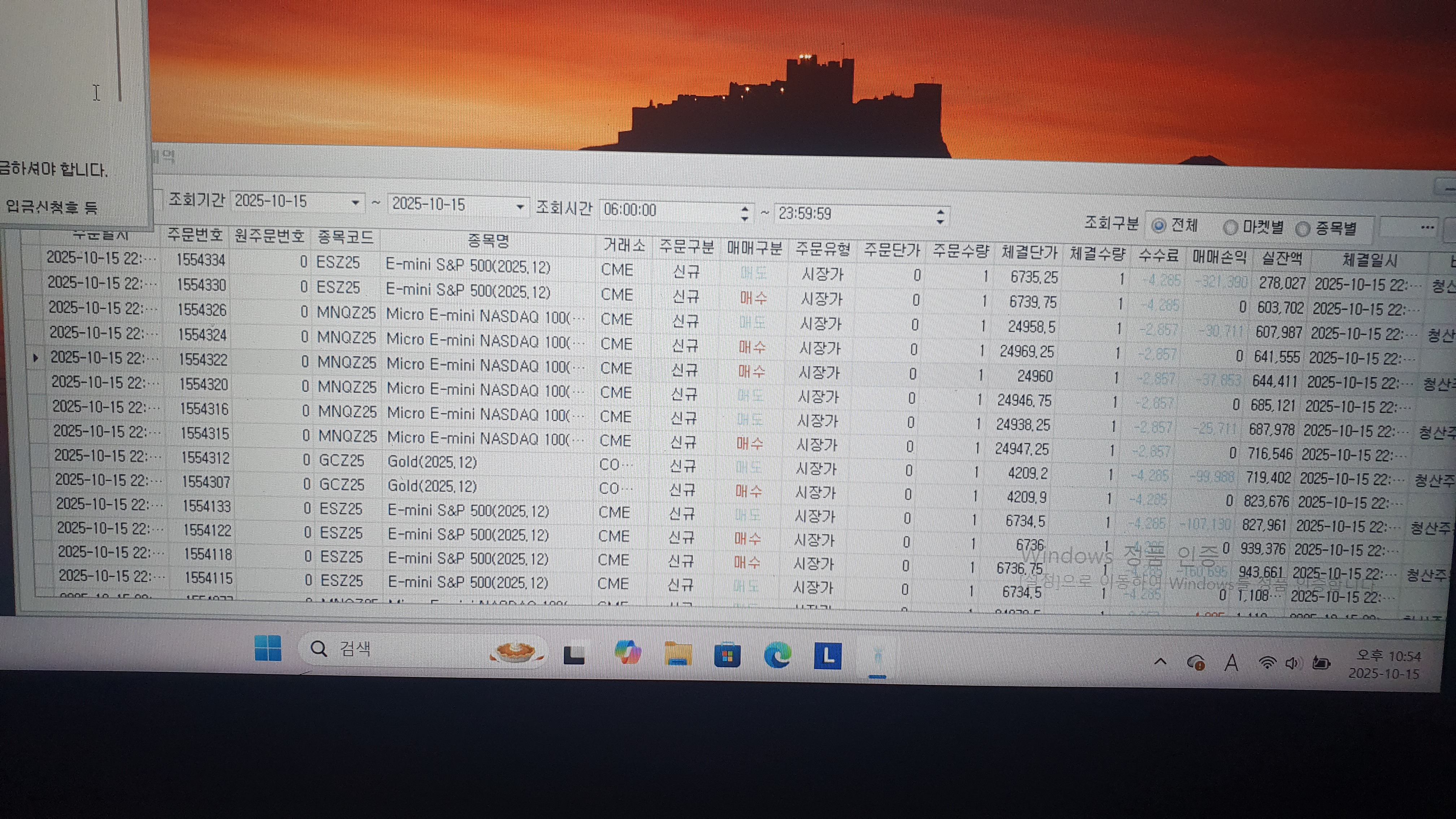Image resolution: width=1456 pixels, height=819 pixels.
Task: Launch Copilot from the taskbar
Action: (x=627, y=653)
